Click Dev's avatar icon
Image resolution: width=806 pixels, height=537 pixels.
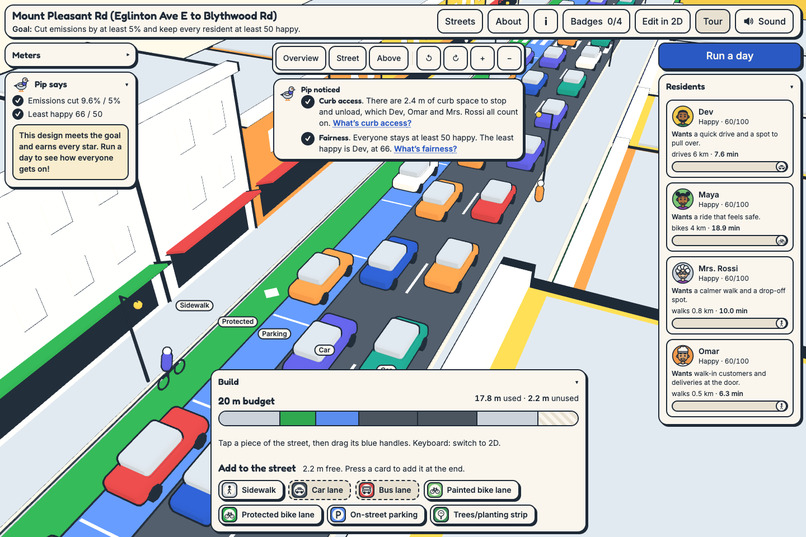683,117
